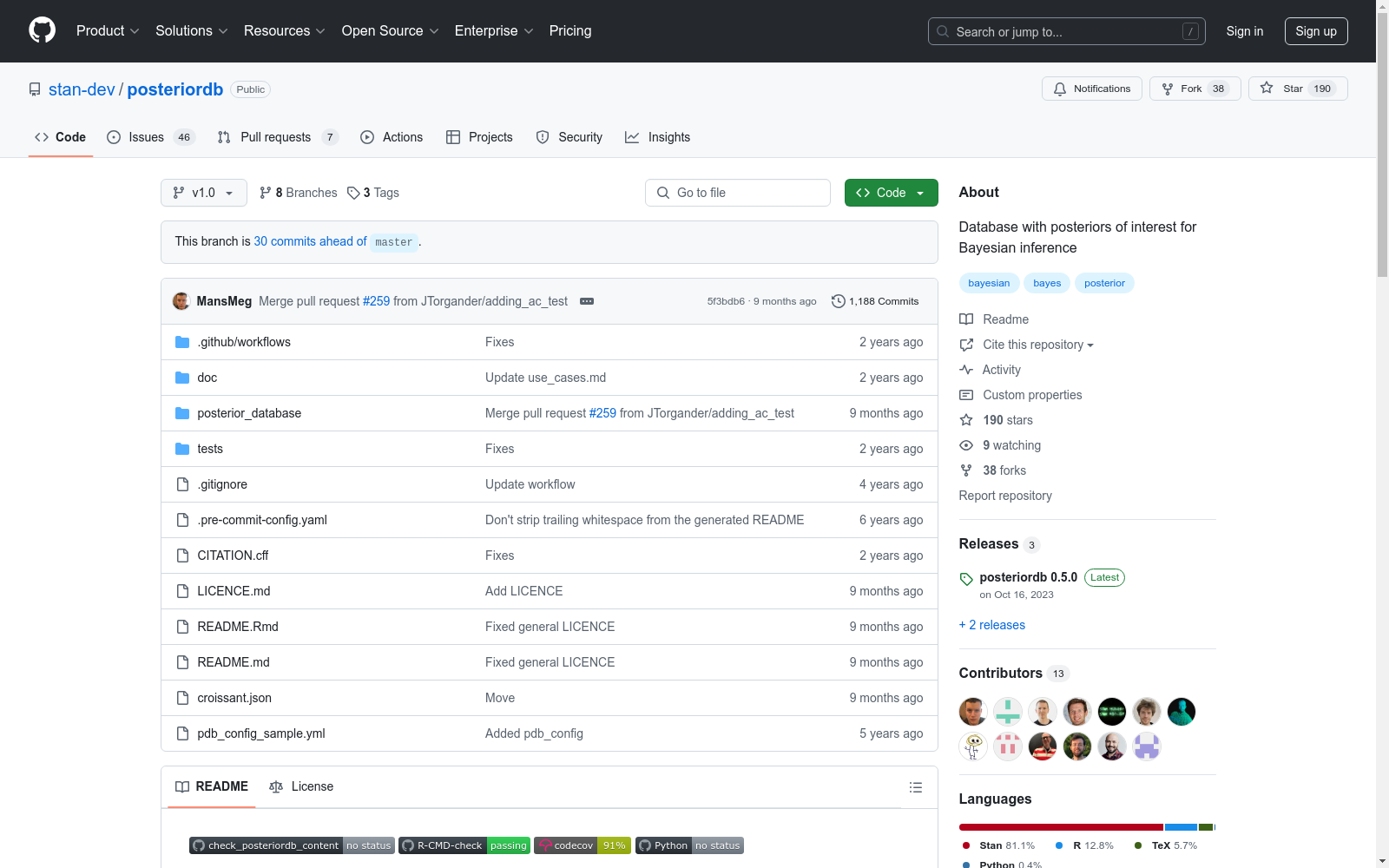Click the tests folder icon
The width and height of the screenshot is (1389, 868).
[182, 449]
